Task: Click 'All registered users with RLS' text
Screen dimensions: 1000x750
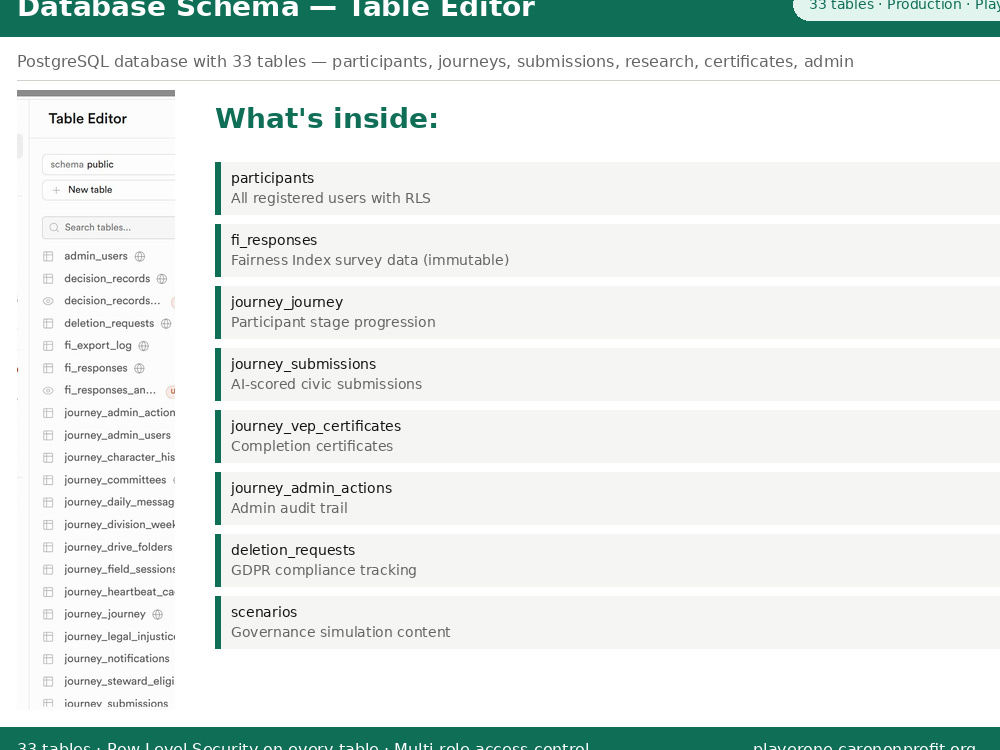Action: [x=330, y=198]
